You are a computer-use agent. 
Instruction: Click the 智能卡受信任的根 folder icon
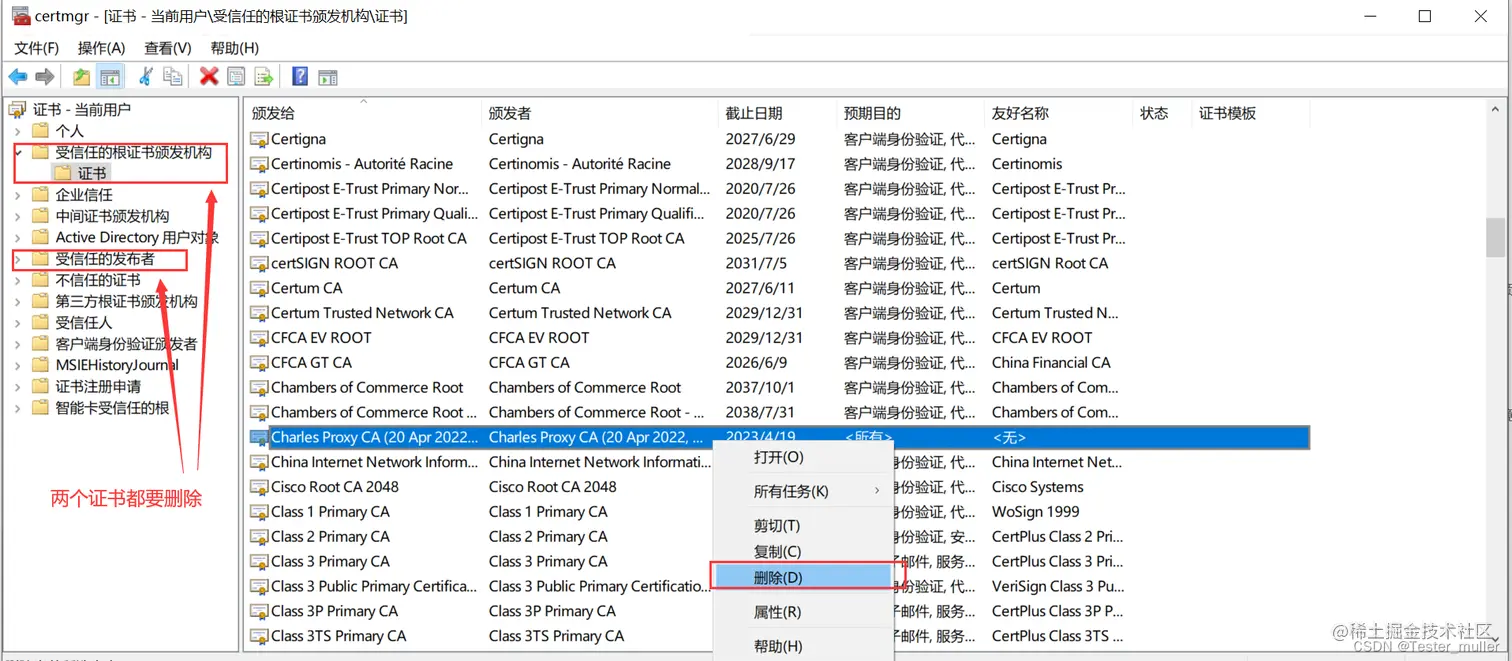point(40,408)
